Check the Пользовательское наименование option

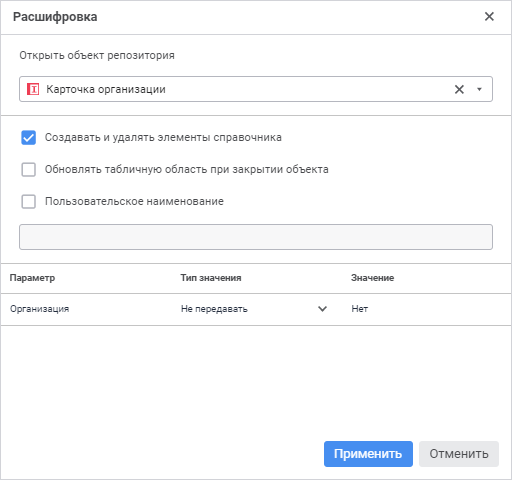(x=29, y=201)
